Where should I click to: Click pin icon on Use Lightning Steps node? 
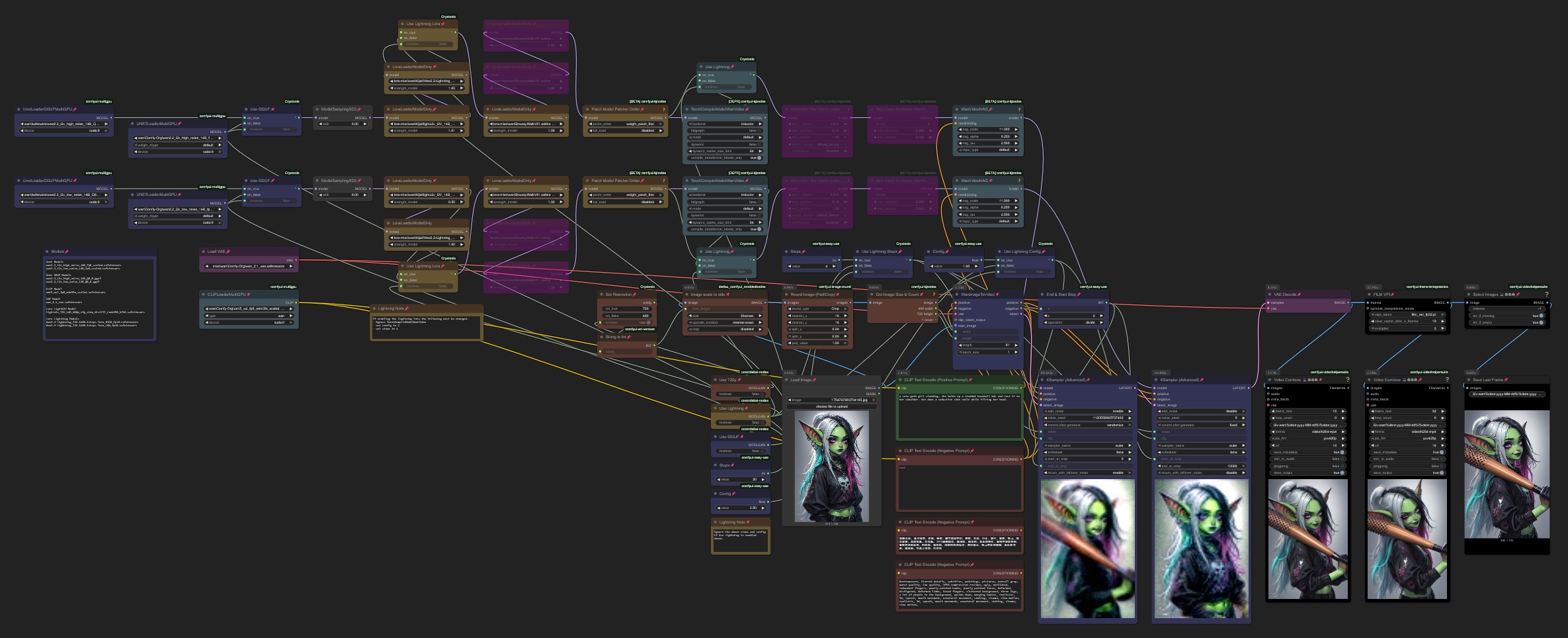(901, 251)
